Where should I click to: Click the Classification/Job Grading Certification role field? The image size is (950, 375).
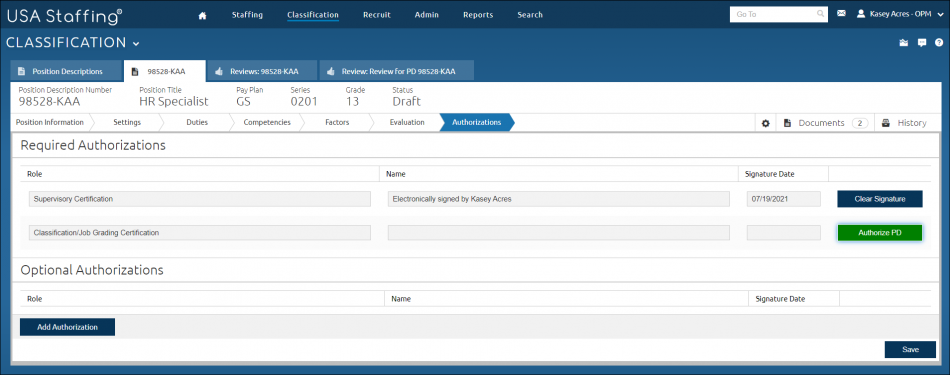pos(200,233)
